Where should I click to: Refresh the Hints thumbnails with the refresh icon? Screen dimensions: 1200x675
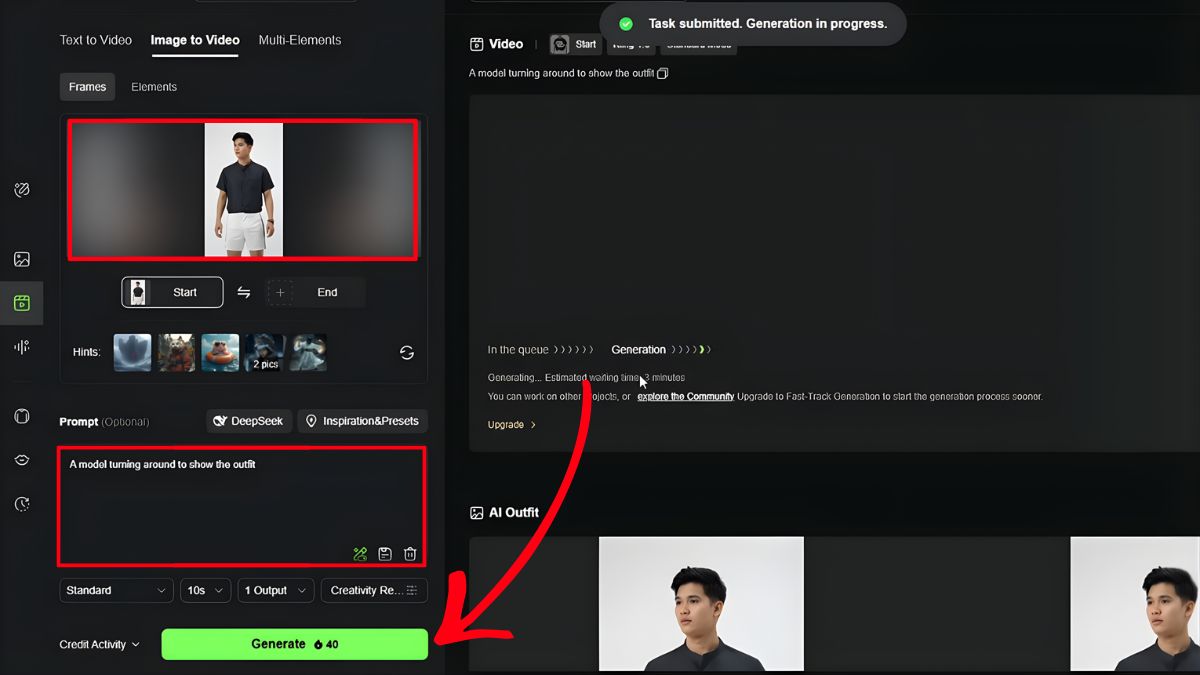click(407, 352)
